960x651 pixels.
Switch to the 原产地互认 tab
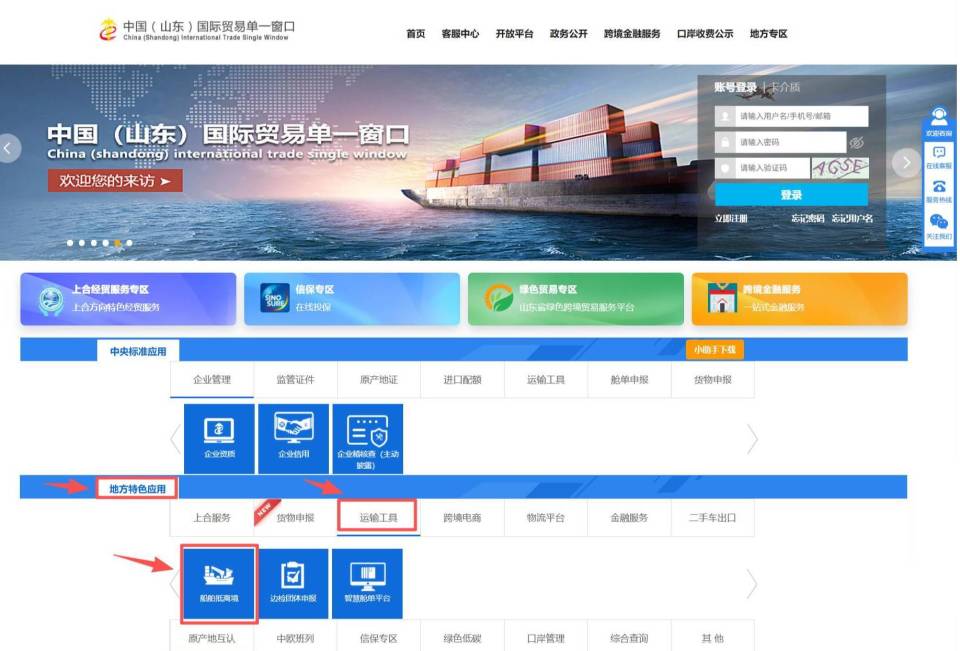[212, 638]
